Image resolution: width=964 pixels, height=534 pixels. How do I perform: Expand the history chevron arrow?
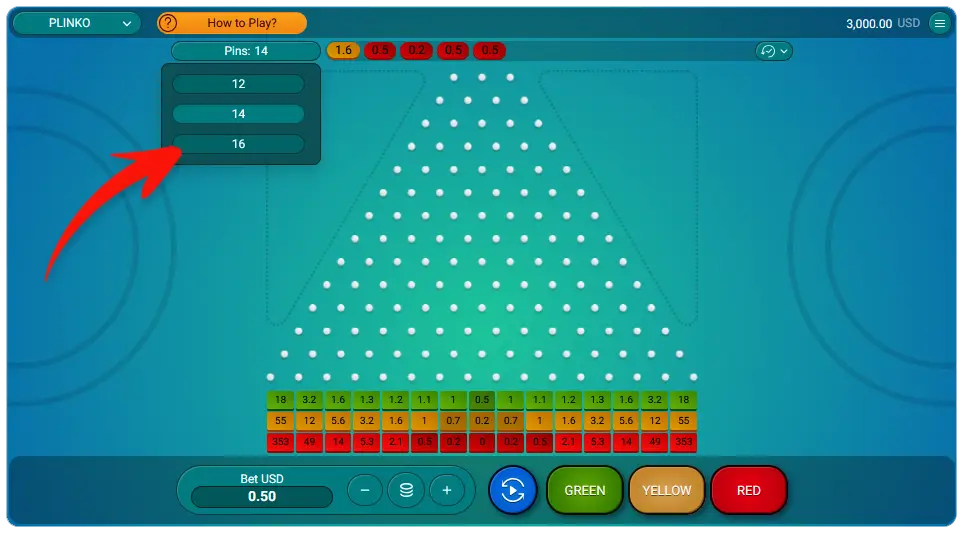(784, 51)
